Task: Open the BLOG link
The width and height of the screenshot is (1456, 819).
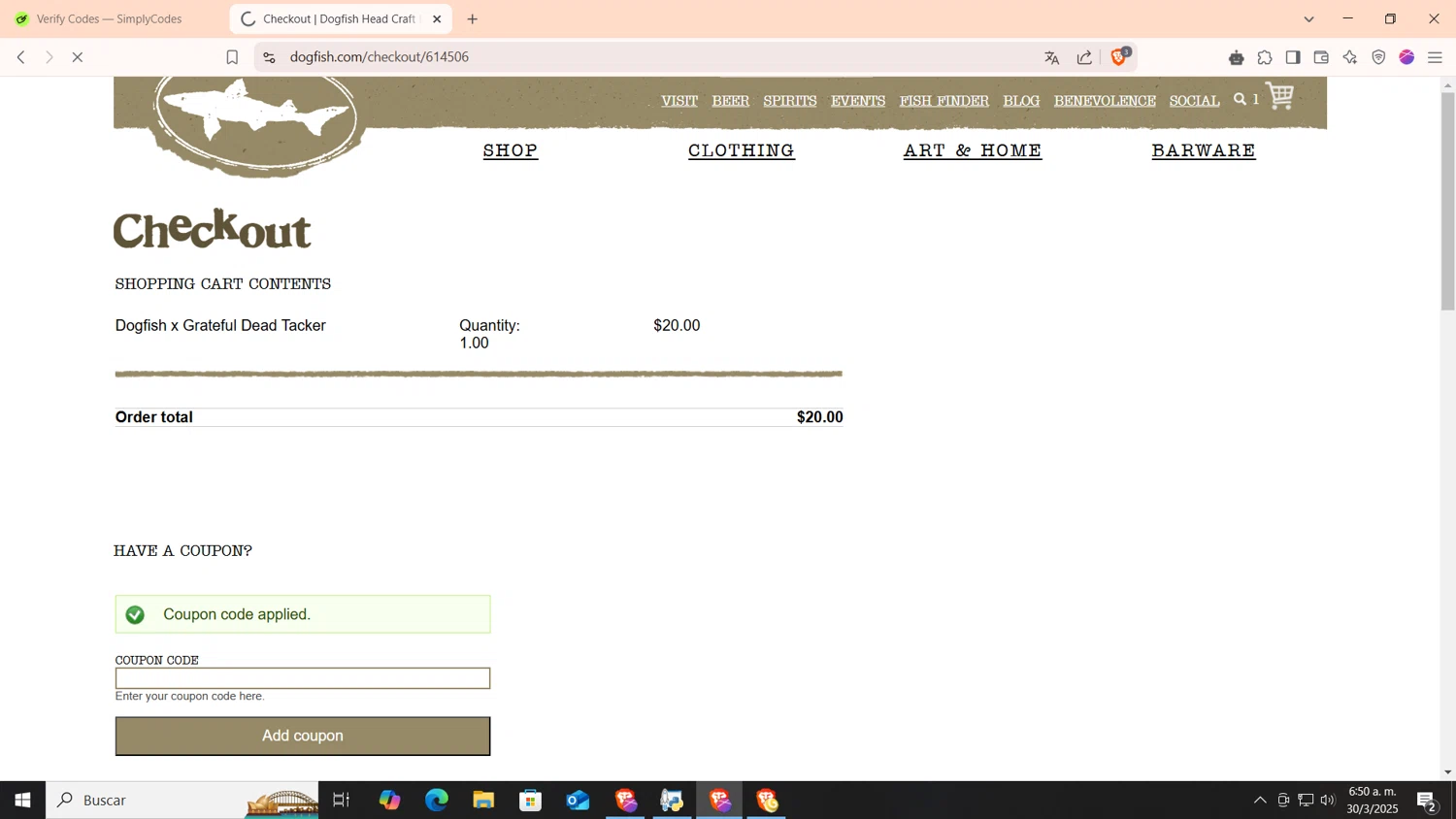Action: [x=1021, y=101]
